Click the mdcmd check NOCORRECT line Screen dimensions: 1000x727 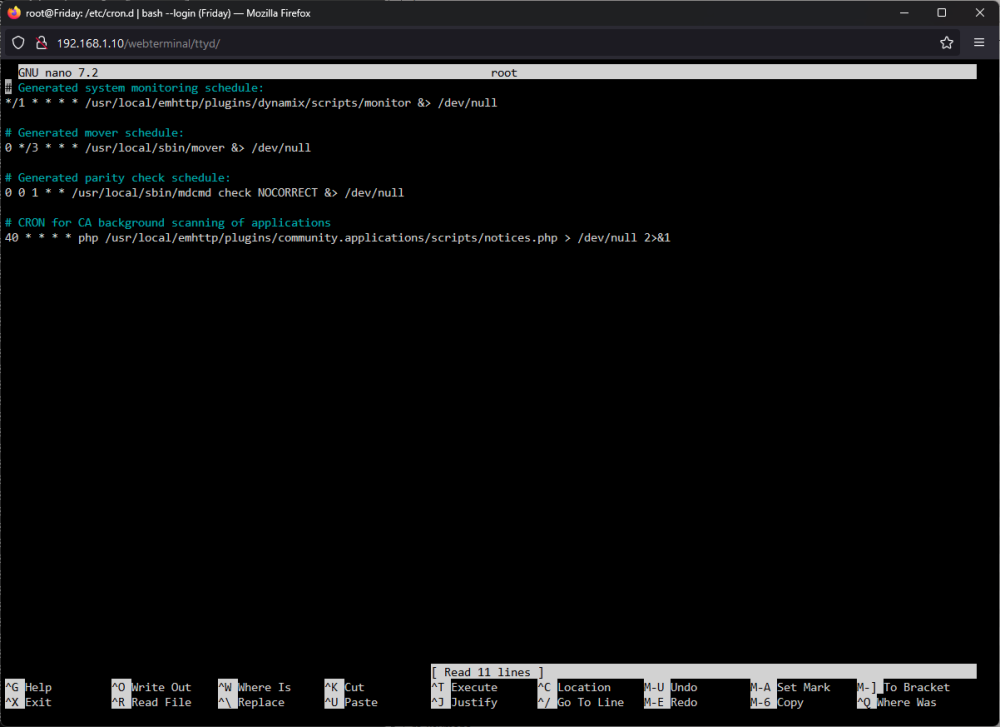204,193
